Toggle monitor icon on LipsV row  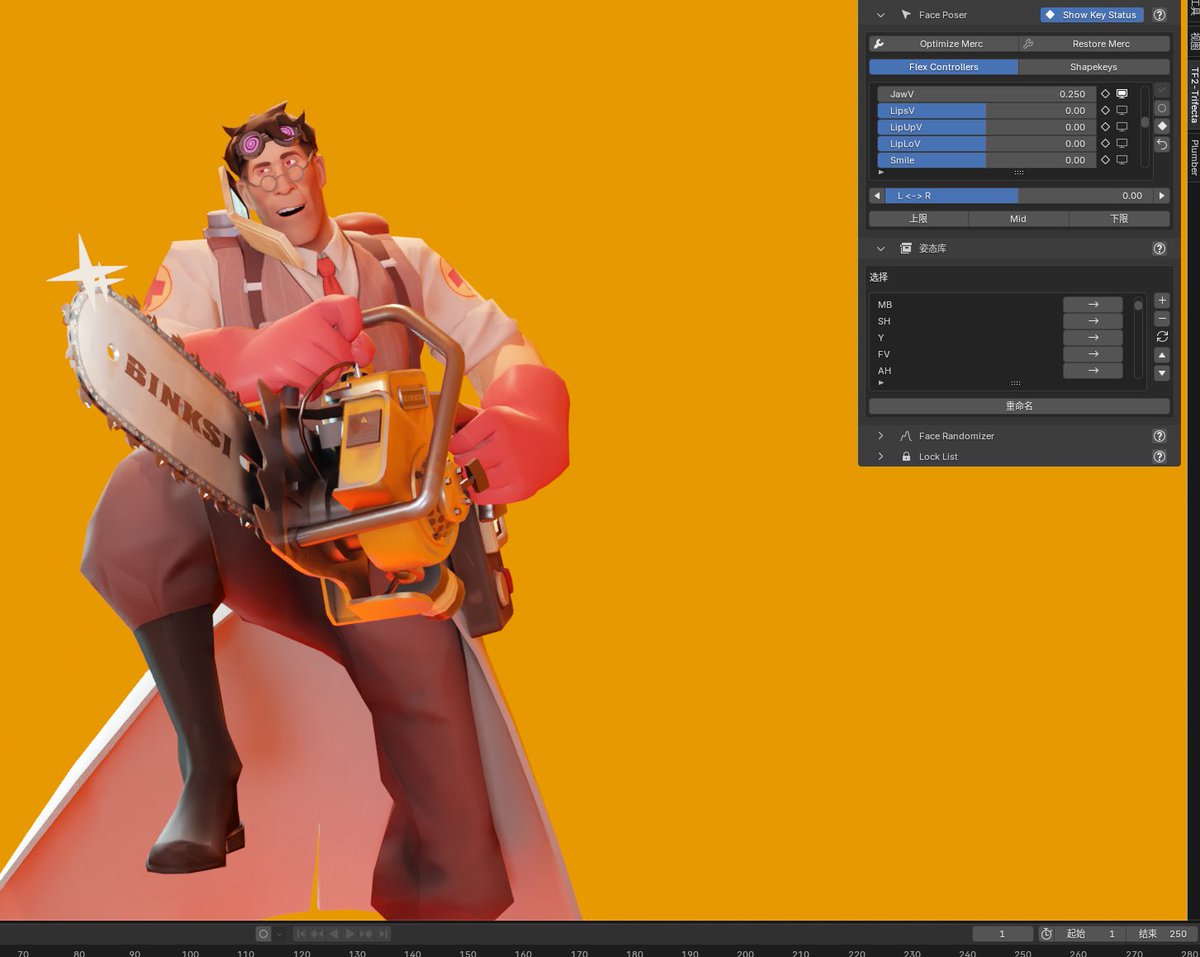click(x=1122, y=111)
